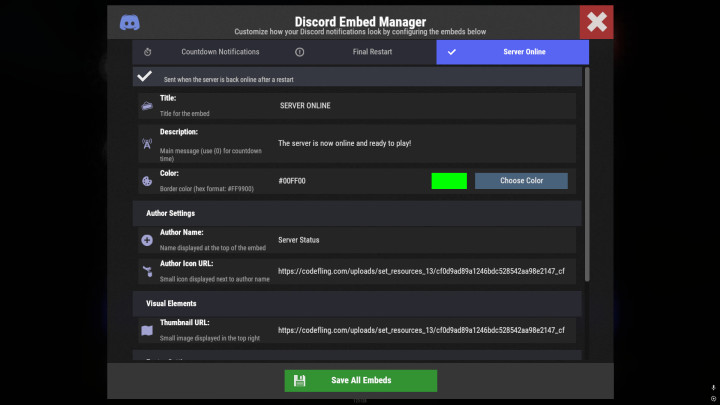Edit the Author Name field Server Status

pos(425,240)
